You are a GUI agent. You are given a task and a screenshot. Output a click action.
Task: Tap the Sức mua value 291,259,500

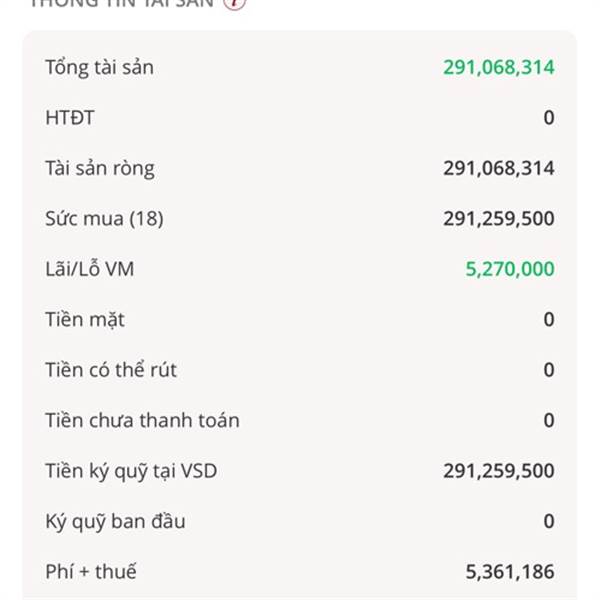[499, 219]
